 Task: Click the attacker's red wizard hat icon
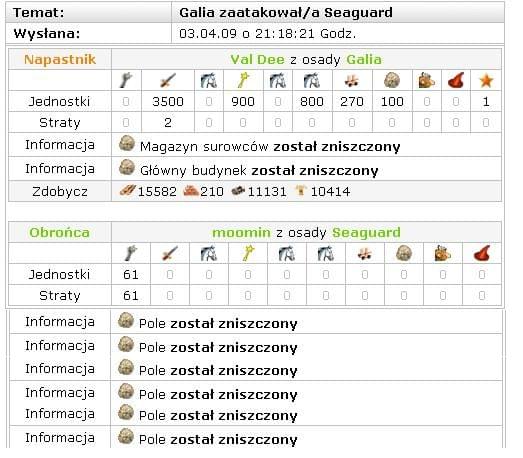point(456,80)
